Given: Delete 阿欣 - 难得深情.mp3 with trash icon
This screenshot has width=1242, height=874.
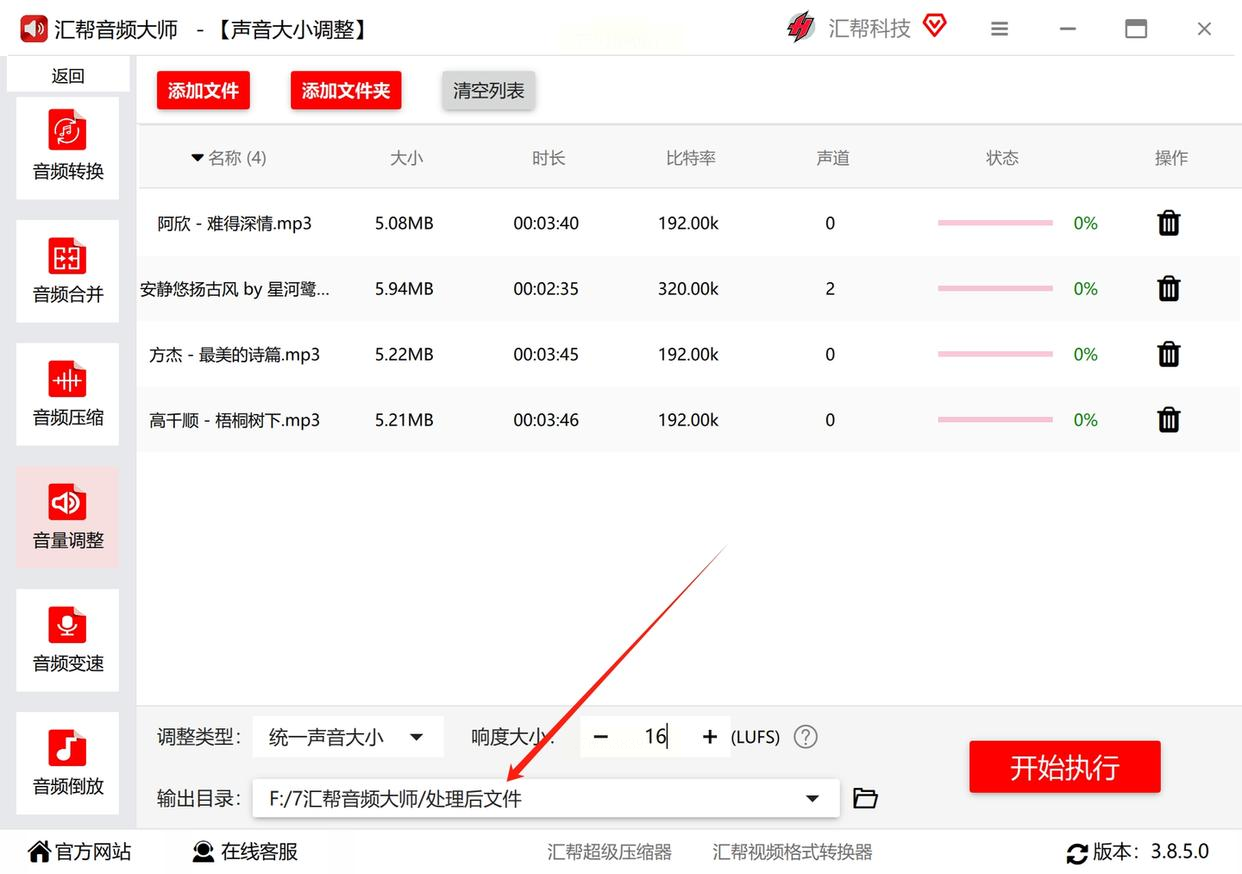Looking at the screenshot, I should (x=1168, y=223).
